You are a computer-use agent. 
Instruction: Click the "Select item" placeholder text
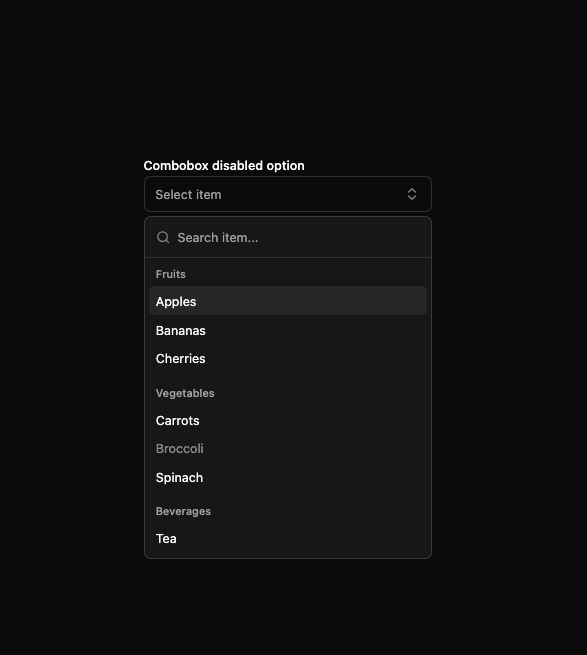[x=188, y=194]
